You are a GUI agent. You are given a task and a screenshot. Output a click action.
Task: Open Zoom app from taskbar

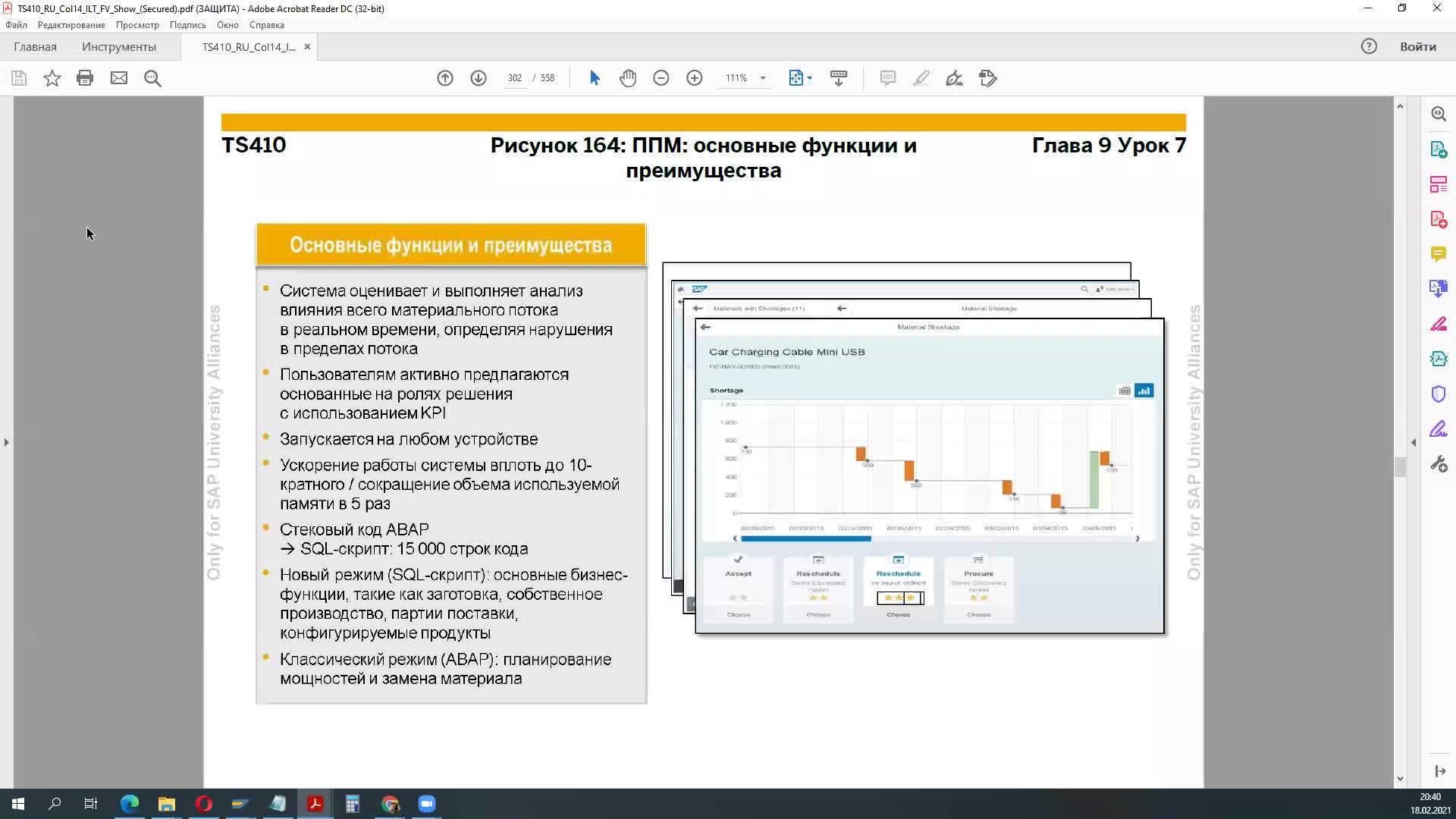pos(427,804)
